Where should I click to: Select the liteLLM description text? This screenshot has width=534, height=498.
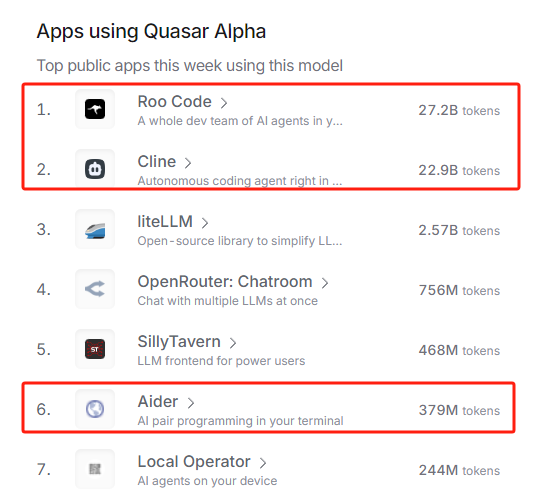pyautogui.click(x=240, y=241)
